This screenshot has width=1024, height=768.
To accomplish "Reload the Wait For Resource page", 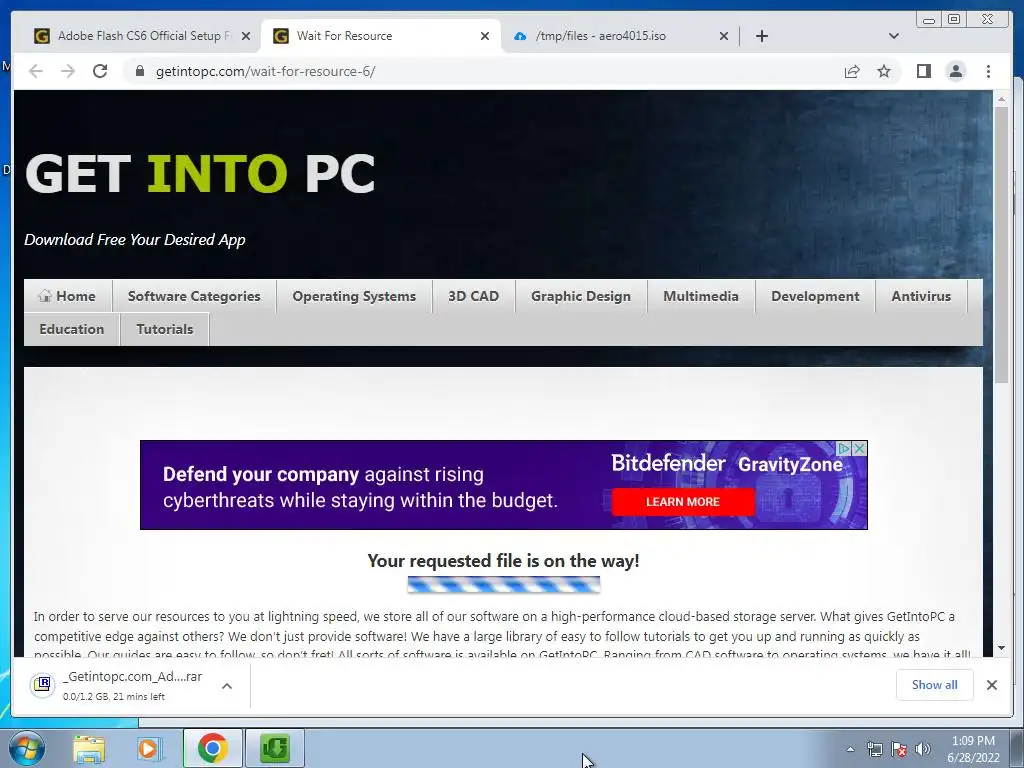I will point(100,71).
